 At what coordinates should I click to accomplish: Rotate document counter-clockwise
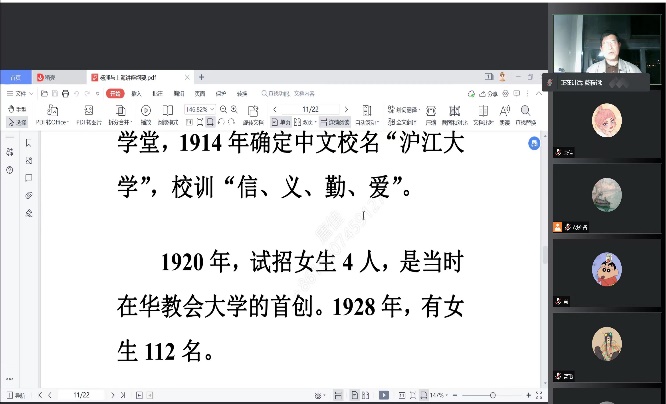(x=221, y=122)
